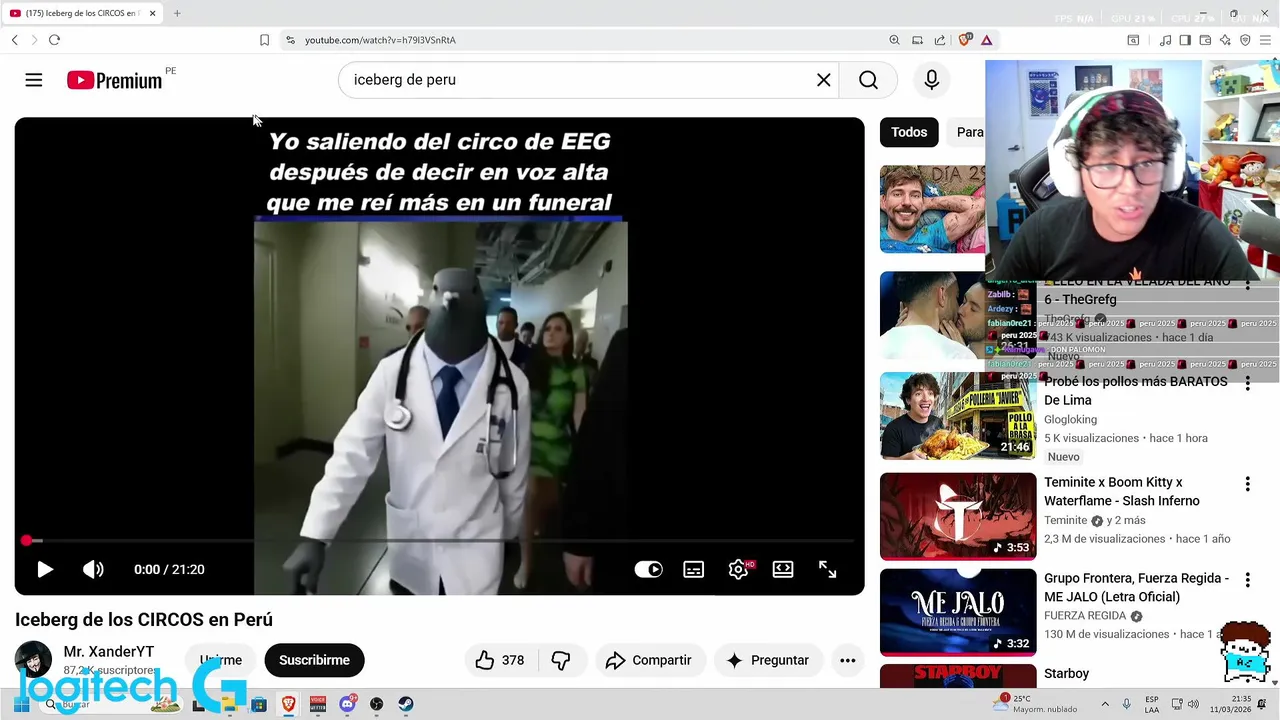
Task: Open the Mr. XanderYT channel name
Action: click(x=109, y=651)
